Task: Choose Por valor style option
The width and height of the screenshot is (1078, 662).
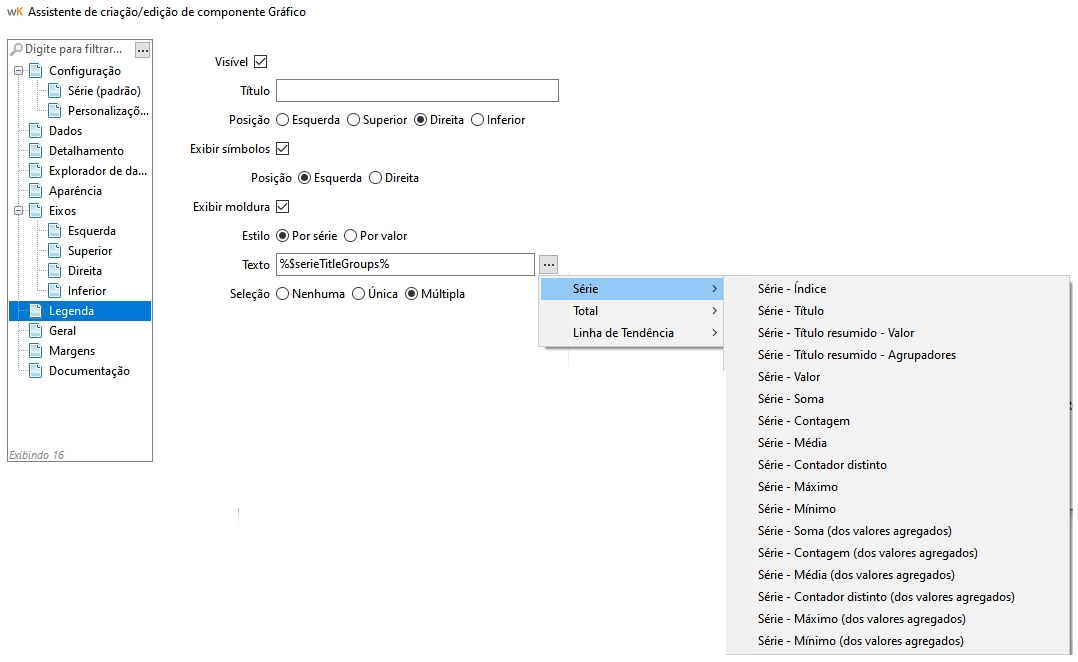Action: point(350,236)
